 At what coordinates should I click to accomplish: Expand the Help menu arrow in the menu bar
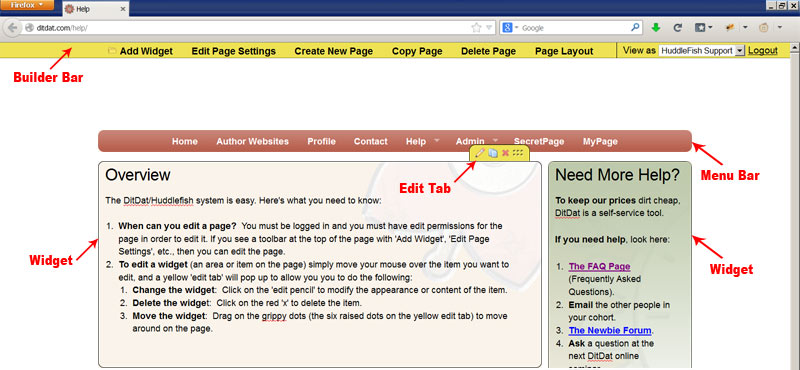437,139
